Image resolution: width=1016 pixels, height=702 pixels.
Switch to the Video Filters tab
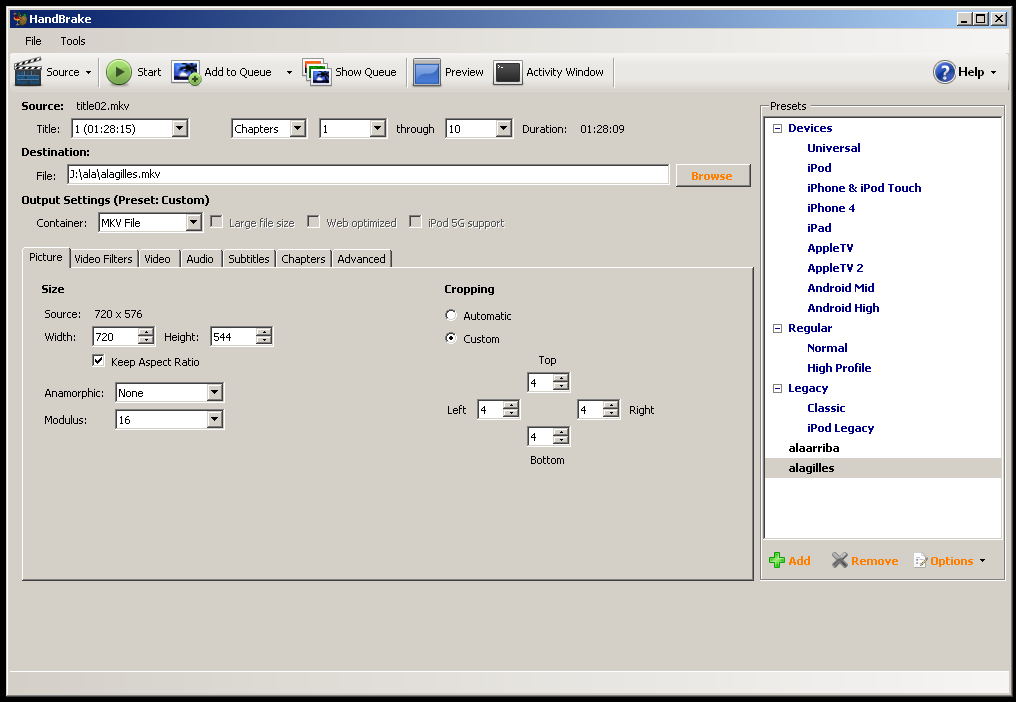[103, 259]
